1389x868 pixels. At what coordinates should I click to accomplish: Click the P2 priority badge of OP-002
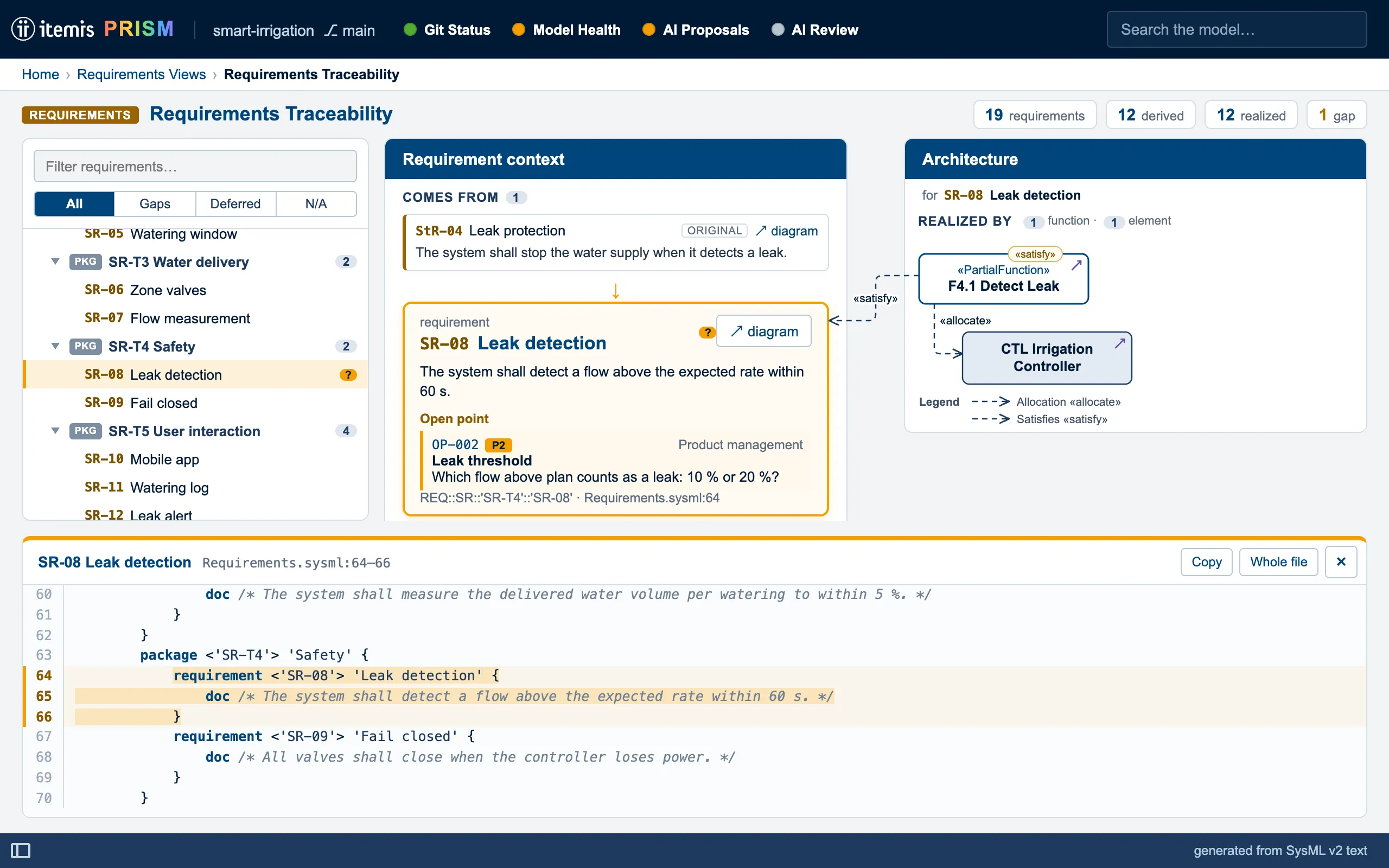(x=498, y=445)
